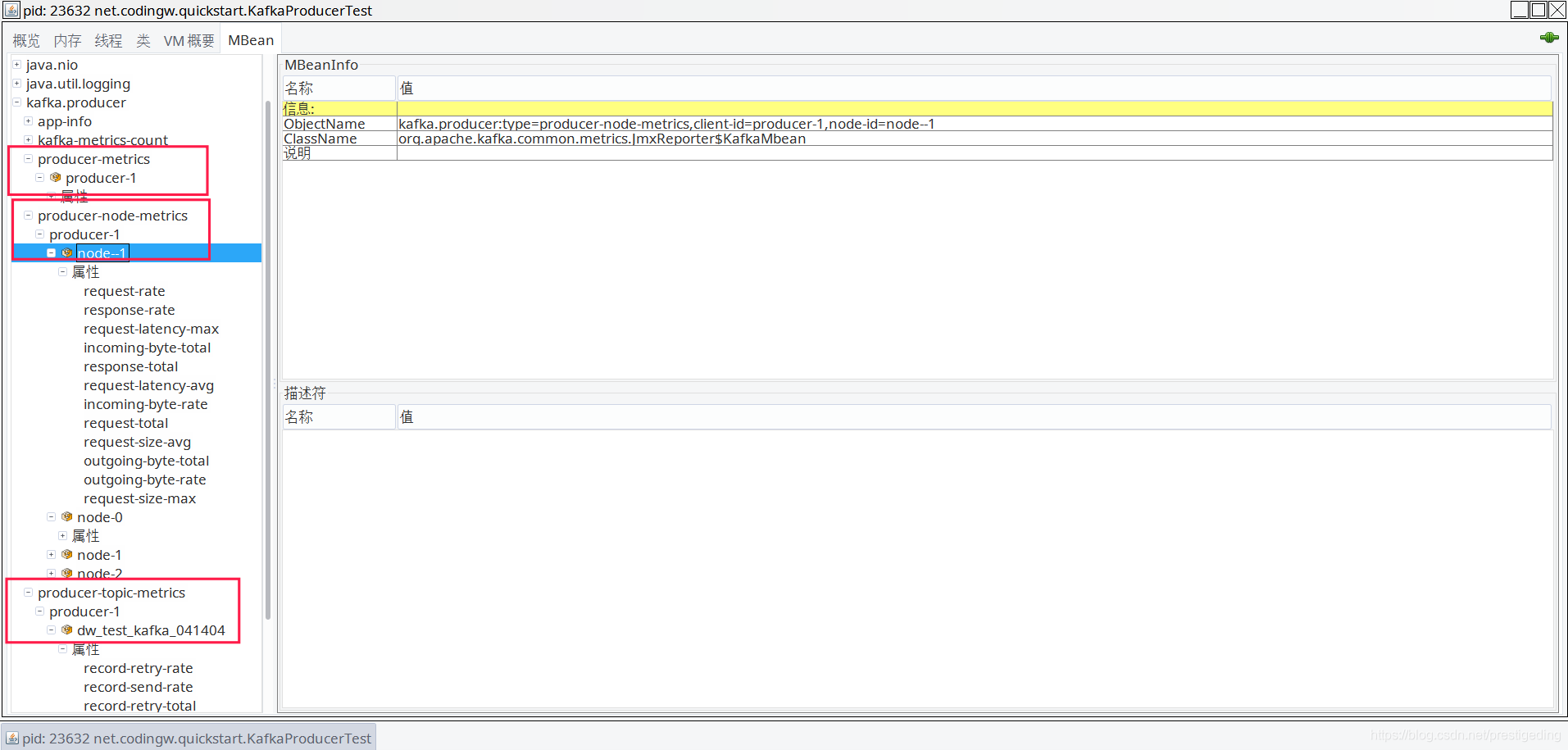
Task: Click the ClassName value cell
Action: [x=975, y=139]
